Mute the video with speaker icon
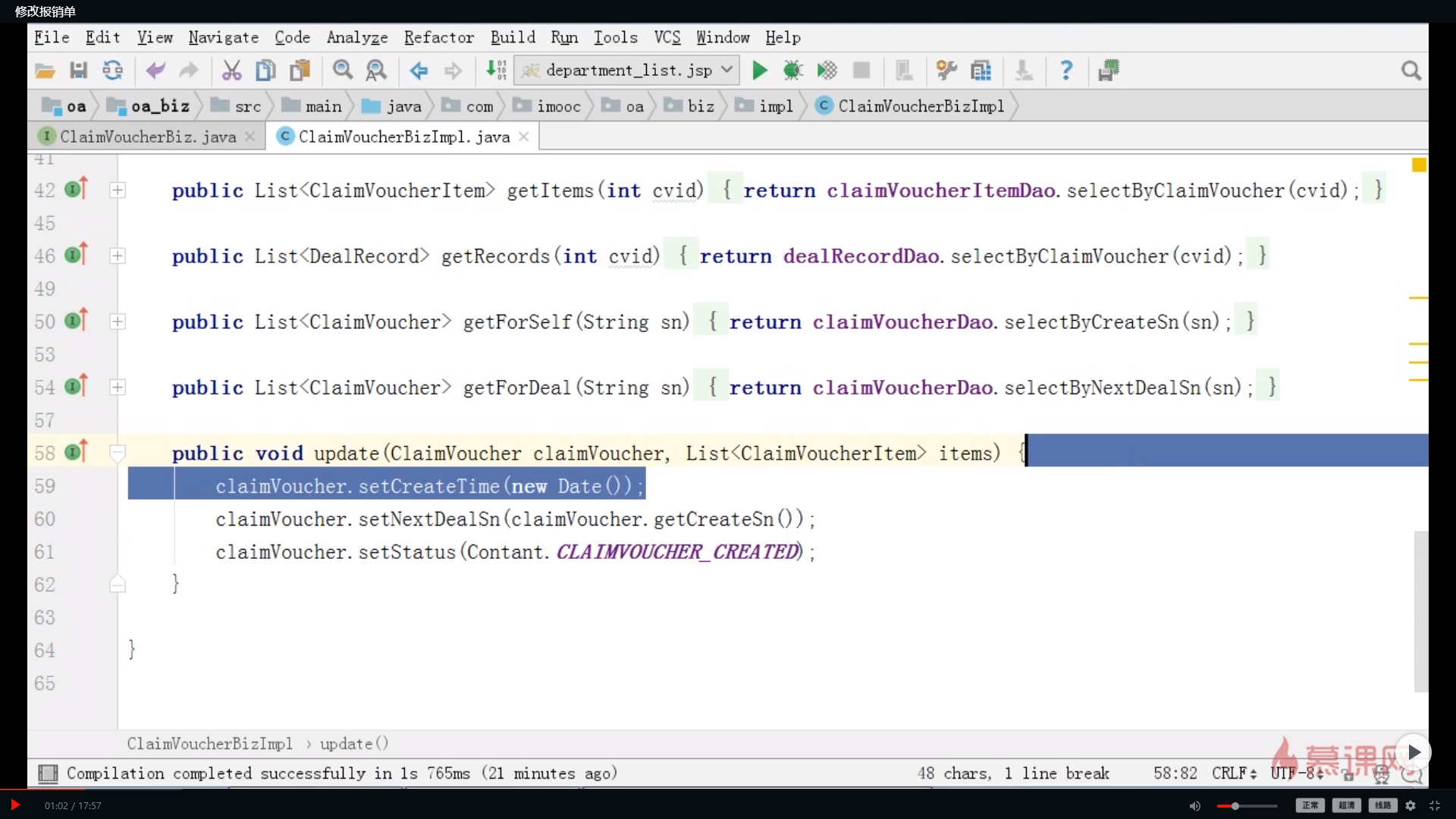1456x819 pixels. tap(1195, 806)
